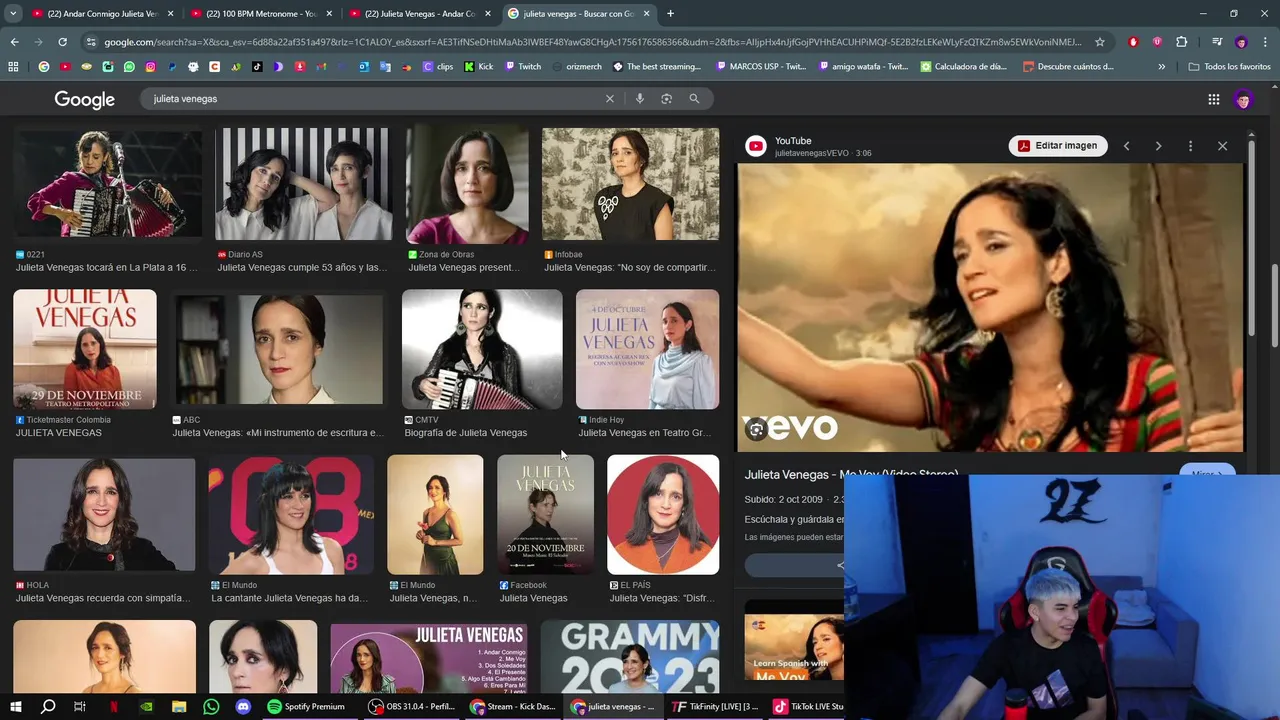1280x720 pixels.
Task: Switch to OBS 31.0.4 in taskbar
Action: tap(411, 707)
